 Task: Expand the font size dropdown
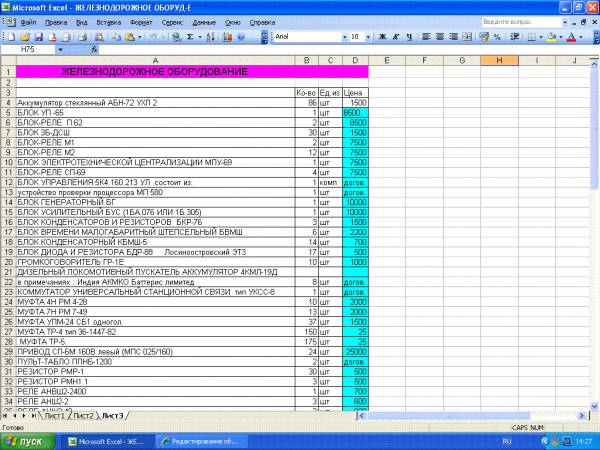tap(369, 36)
